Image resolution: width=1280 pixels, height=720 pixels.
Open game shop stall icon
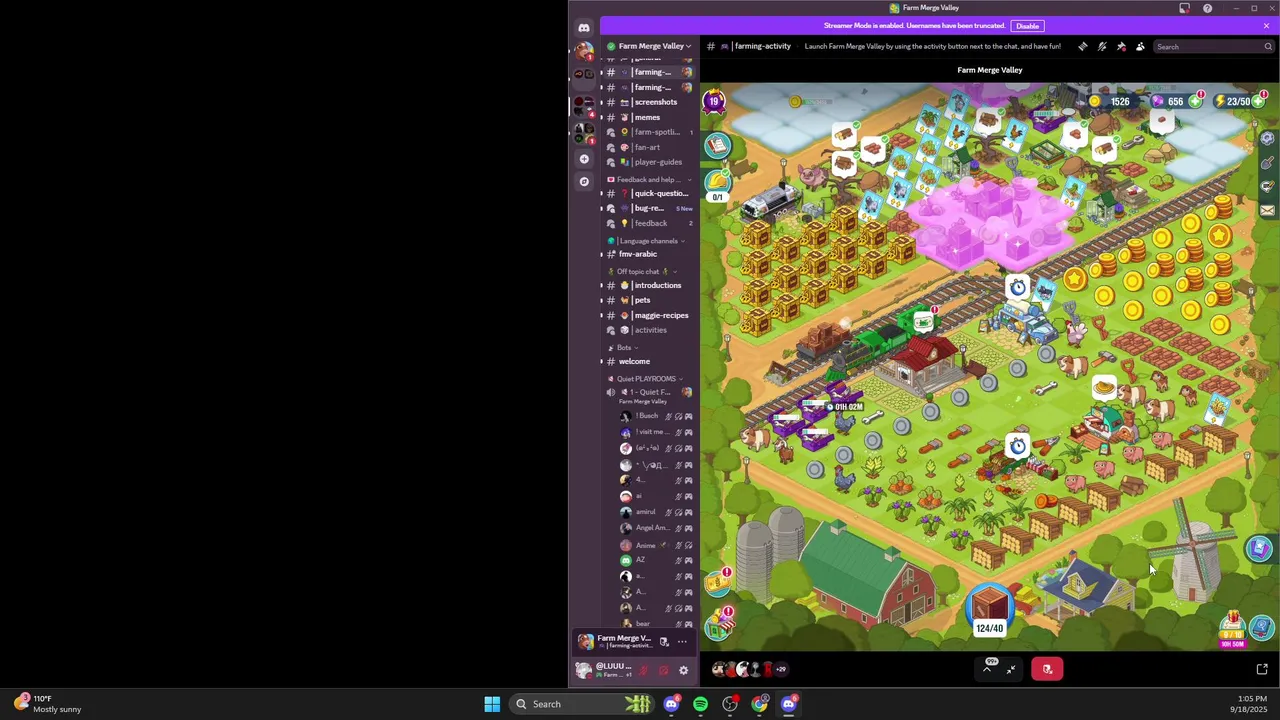(x=719, y=625)
